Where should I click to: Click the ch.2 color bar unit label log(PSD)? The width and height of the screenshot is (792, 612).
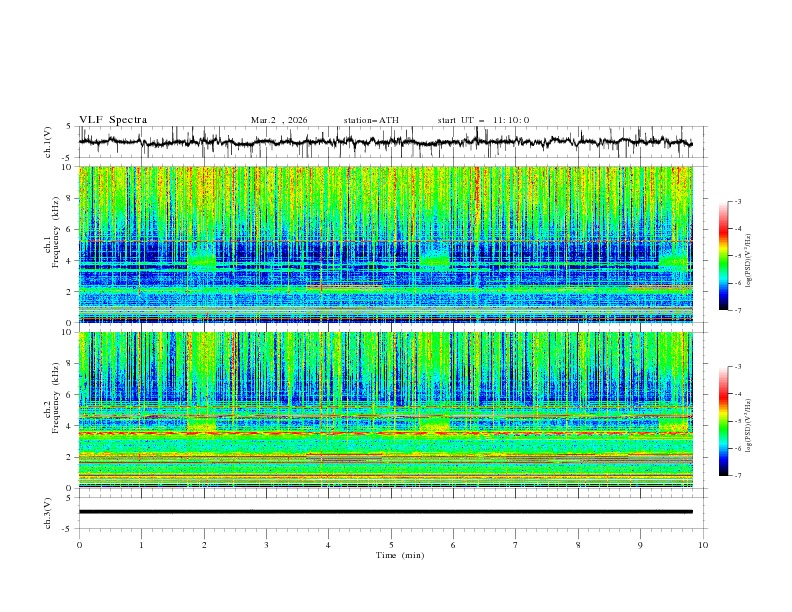tap(749, 426)
